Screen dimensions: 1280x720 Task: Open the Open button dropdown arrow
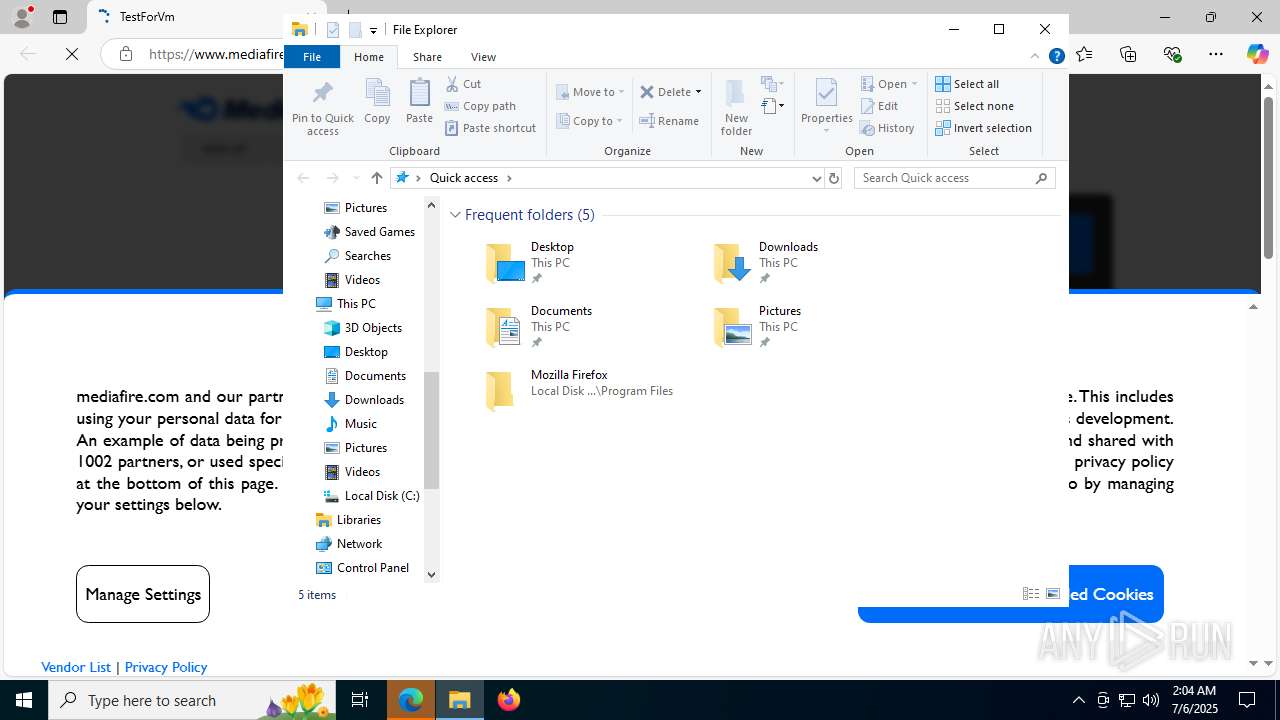point(914,84)
